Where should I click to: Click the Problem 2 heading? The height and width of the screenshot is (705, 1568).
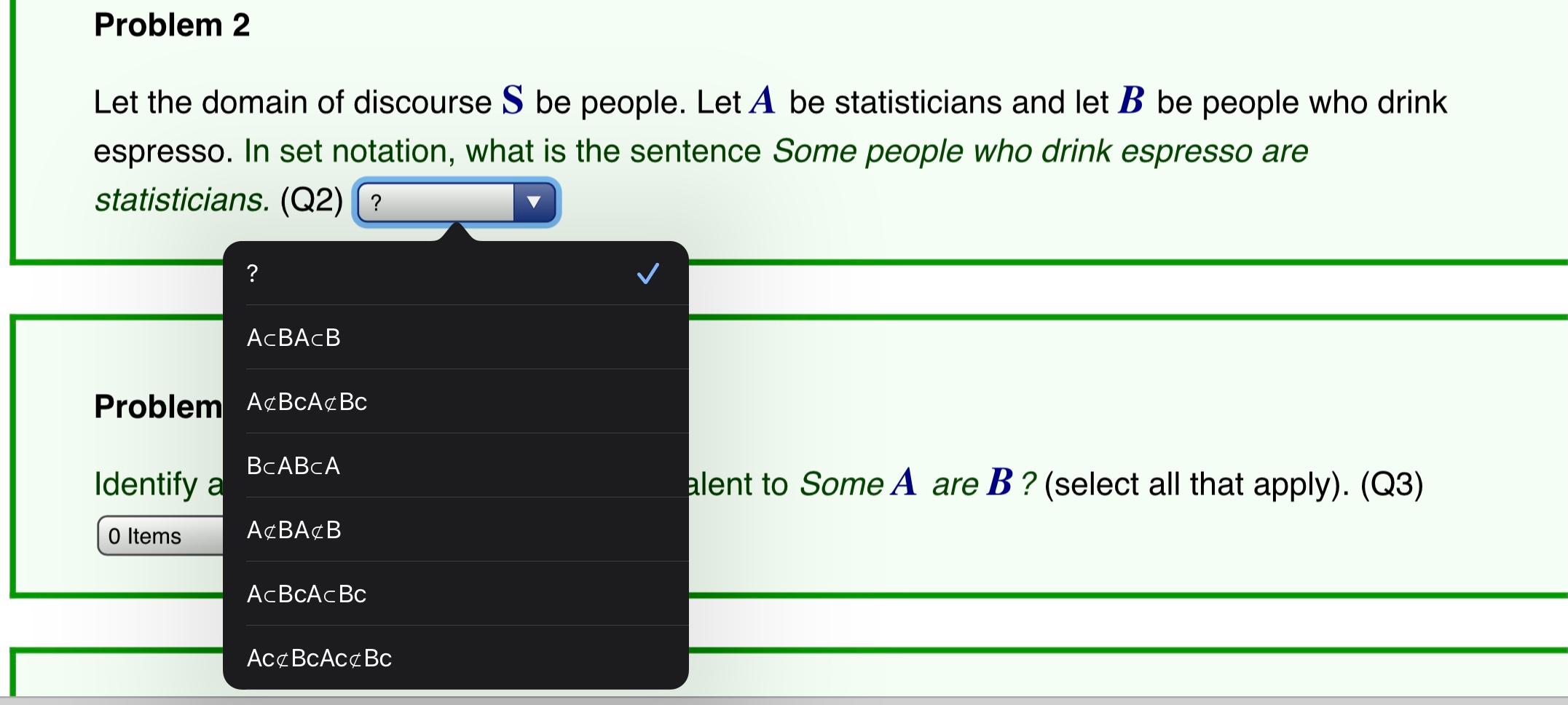click(172, 24)
